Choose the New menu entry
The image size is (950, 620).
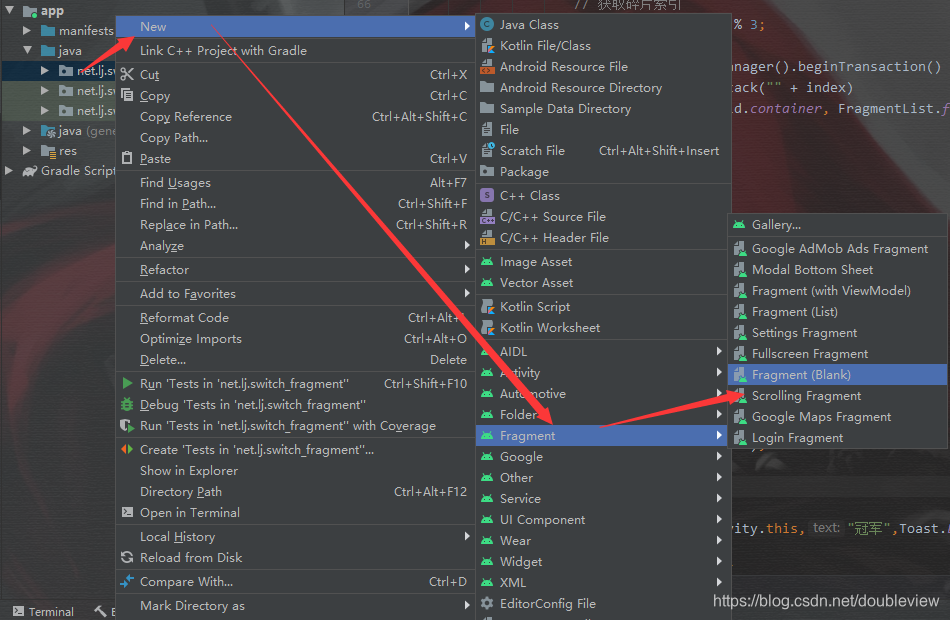[295, 27]
